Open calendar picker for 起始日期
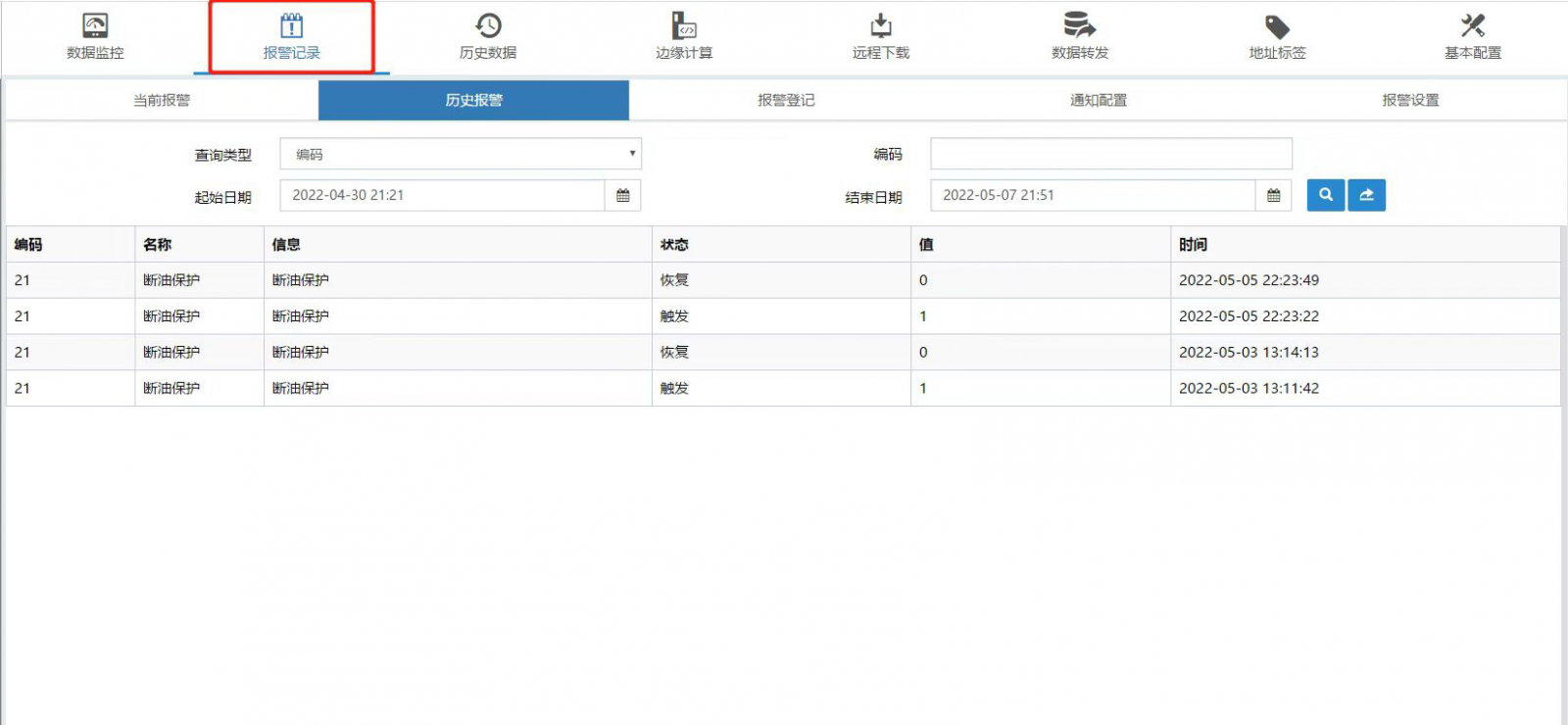This screenshot has width=1568, height=725. click(623, 195)
